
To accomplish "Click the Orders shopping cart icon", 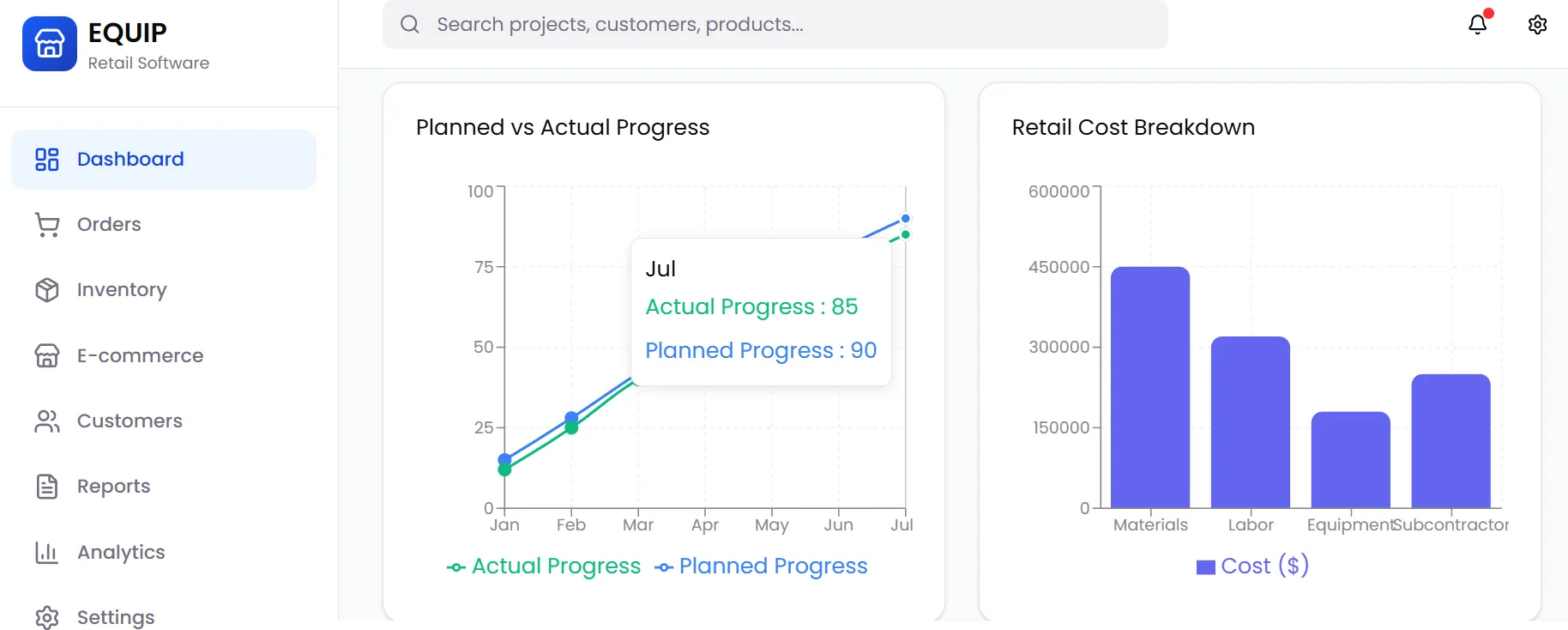I will point(47,225).
